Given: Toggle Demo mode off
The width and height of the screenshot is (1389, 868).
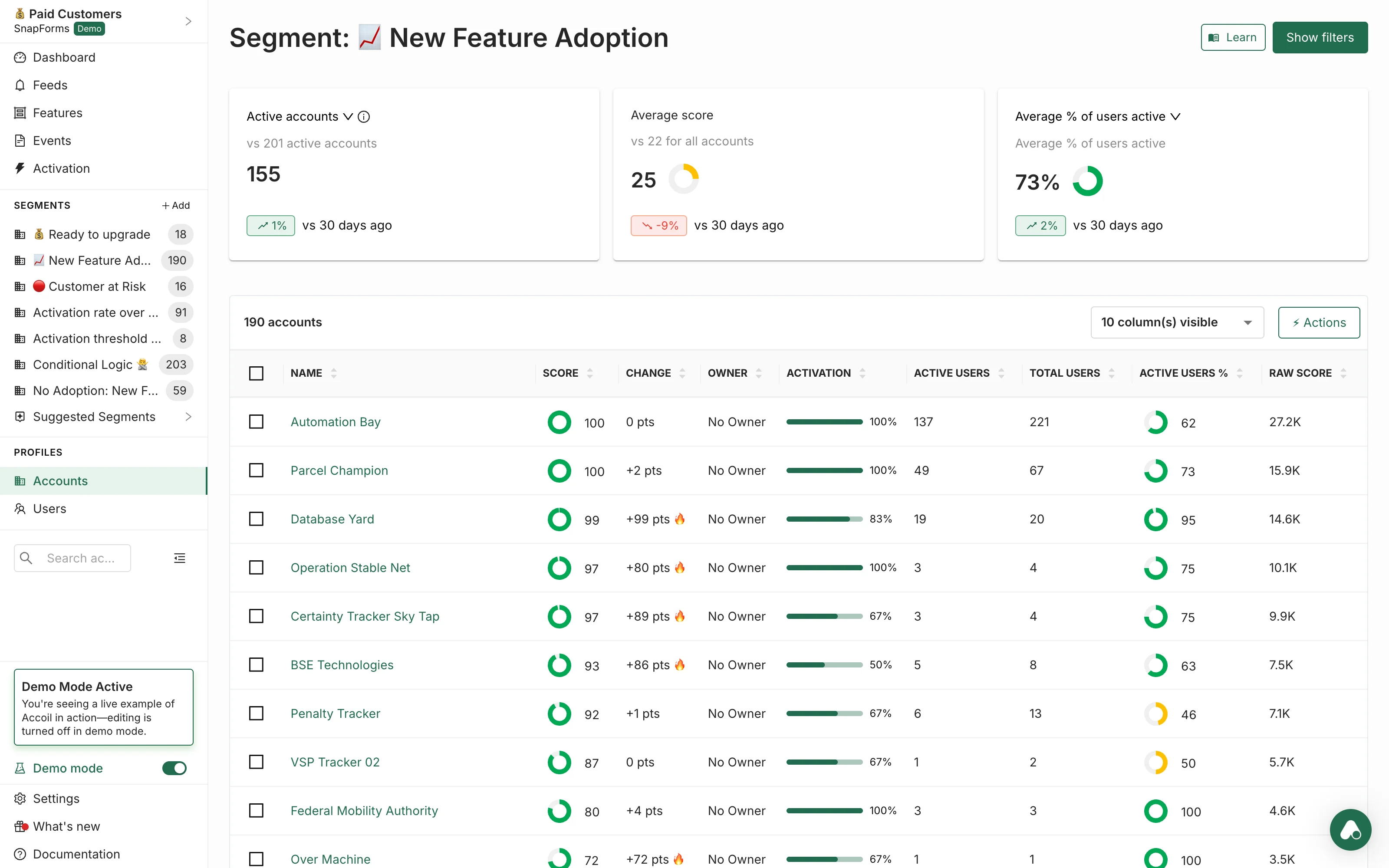Looking at the screenshot, I should (174, 768).
